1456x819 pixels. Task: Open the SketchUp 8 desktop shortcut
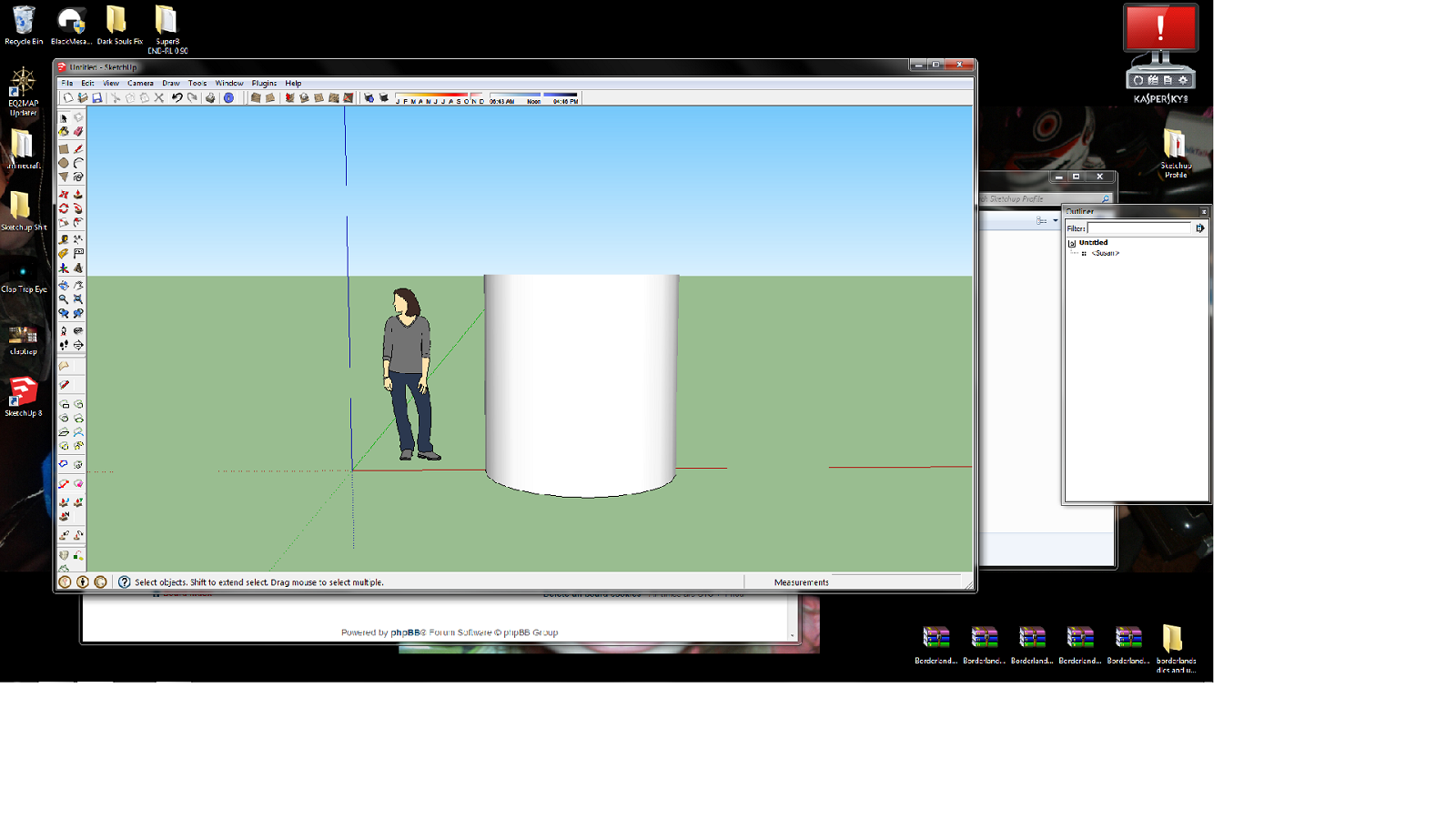24,397
